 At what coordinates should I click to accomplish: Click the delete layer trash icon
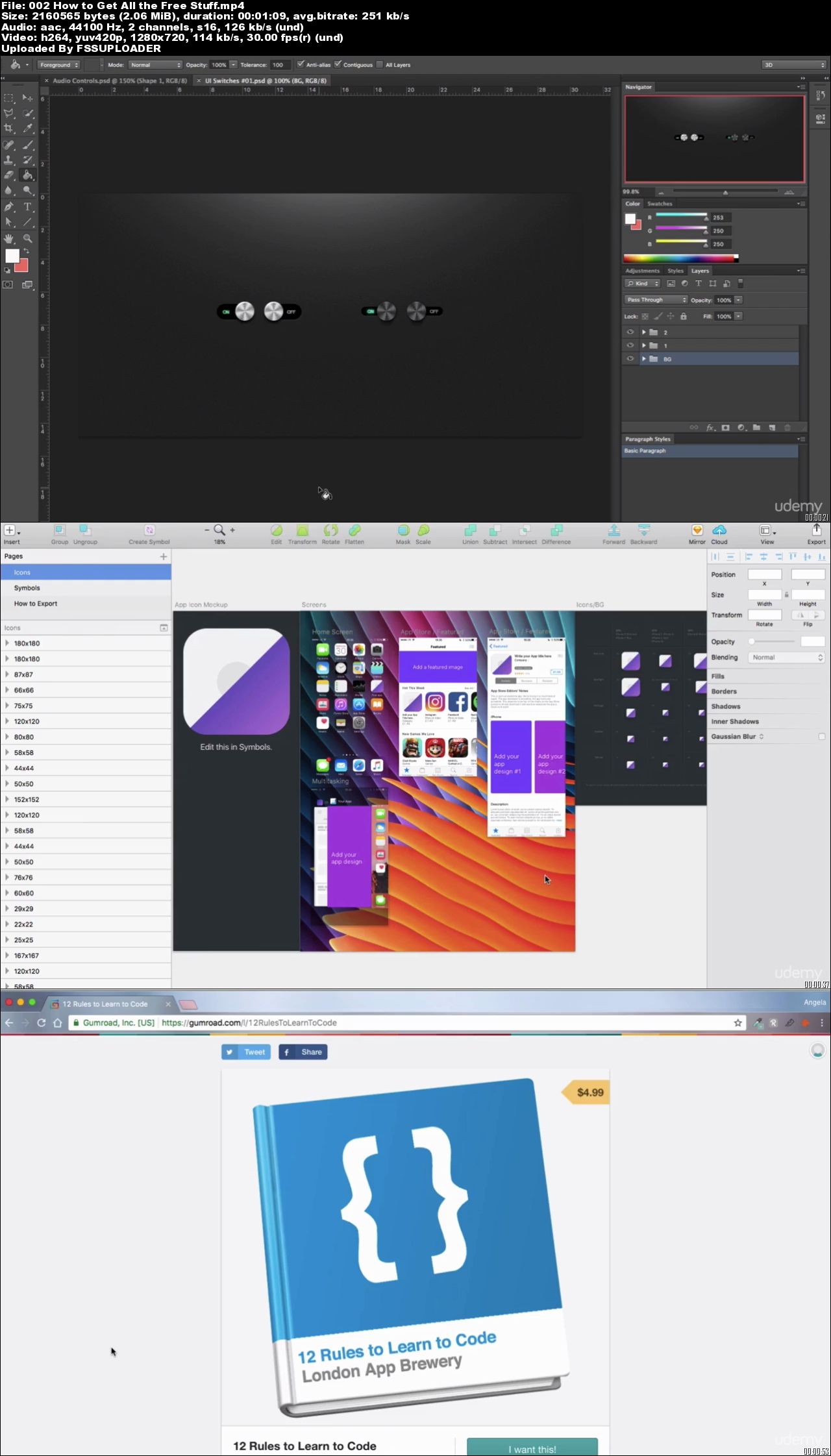(x=788, y=427)
